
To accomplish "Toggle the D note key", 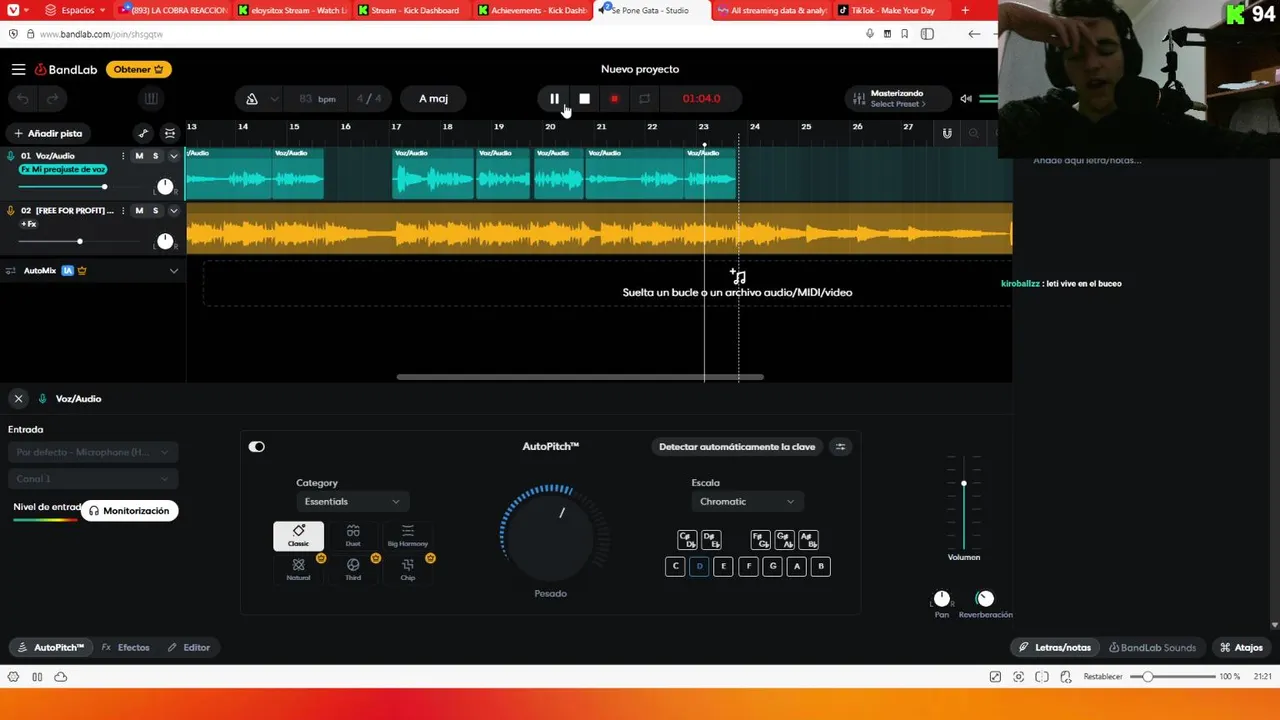I will coord(699,566).
